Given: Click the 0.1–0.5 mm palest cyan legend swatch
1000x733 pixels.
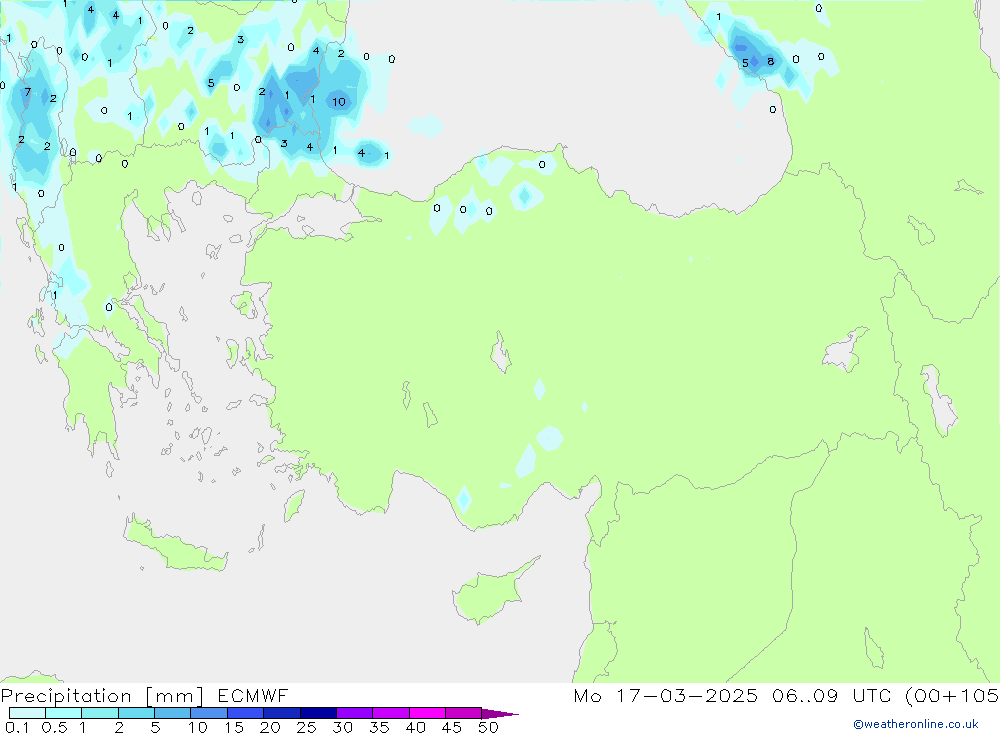Looking at the screenshot, I should pyautogui.click(x=27, y=713).
